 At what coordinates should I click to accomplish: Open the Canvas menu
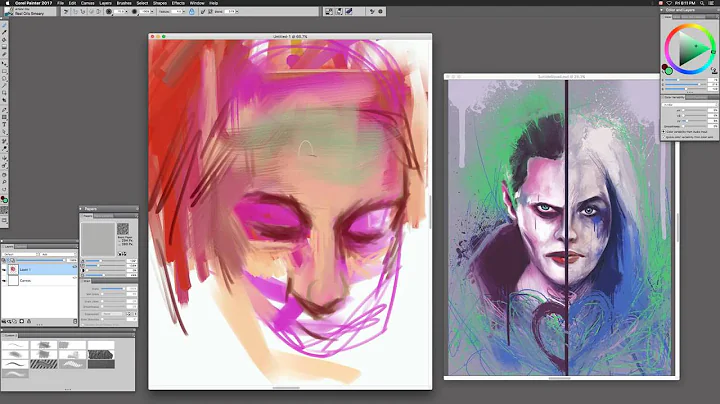(87, 3)
